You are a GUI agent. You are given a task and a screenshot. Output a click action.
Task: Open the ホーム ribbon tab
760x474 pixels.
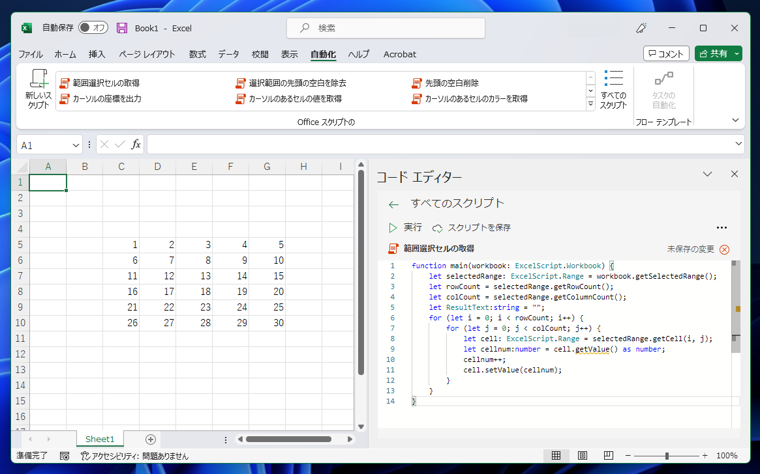coord(65,54)
